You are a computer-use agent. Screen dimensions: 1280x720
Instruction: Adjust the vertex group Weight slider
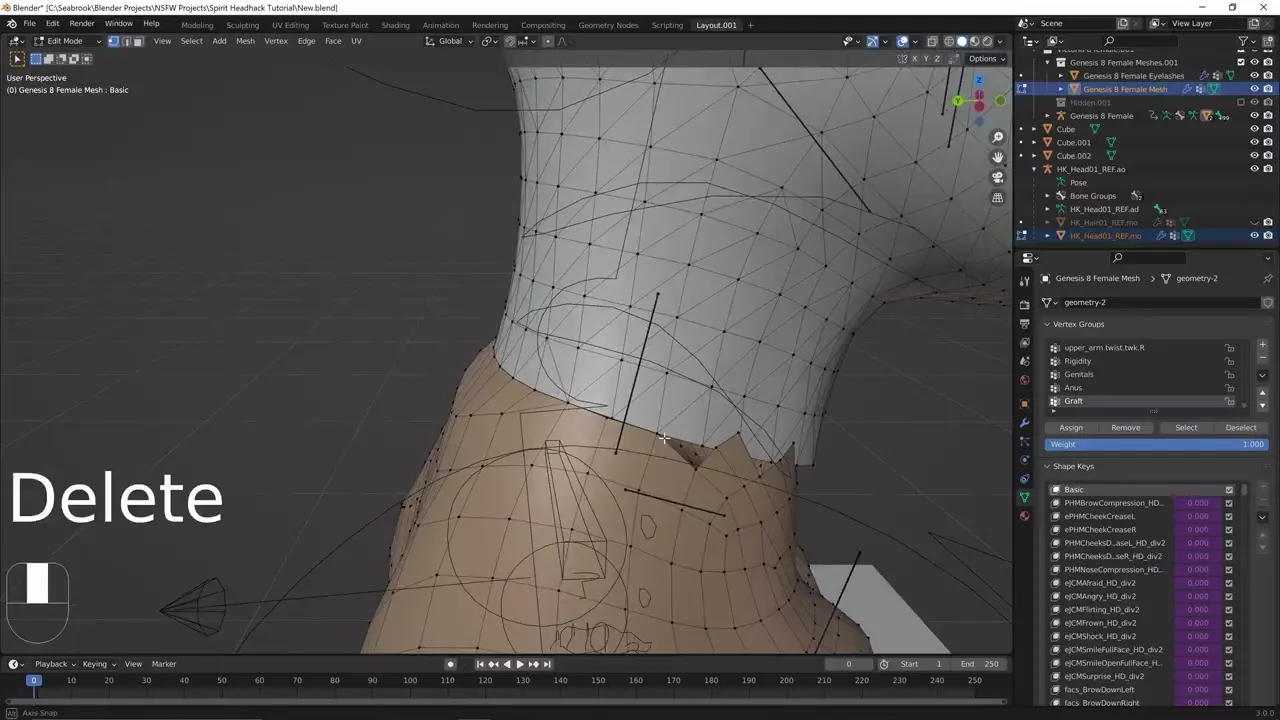coord(1156,444)
